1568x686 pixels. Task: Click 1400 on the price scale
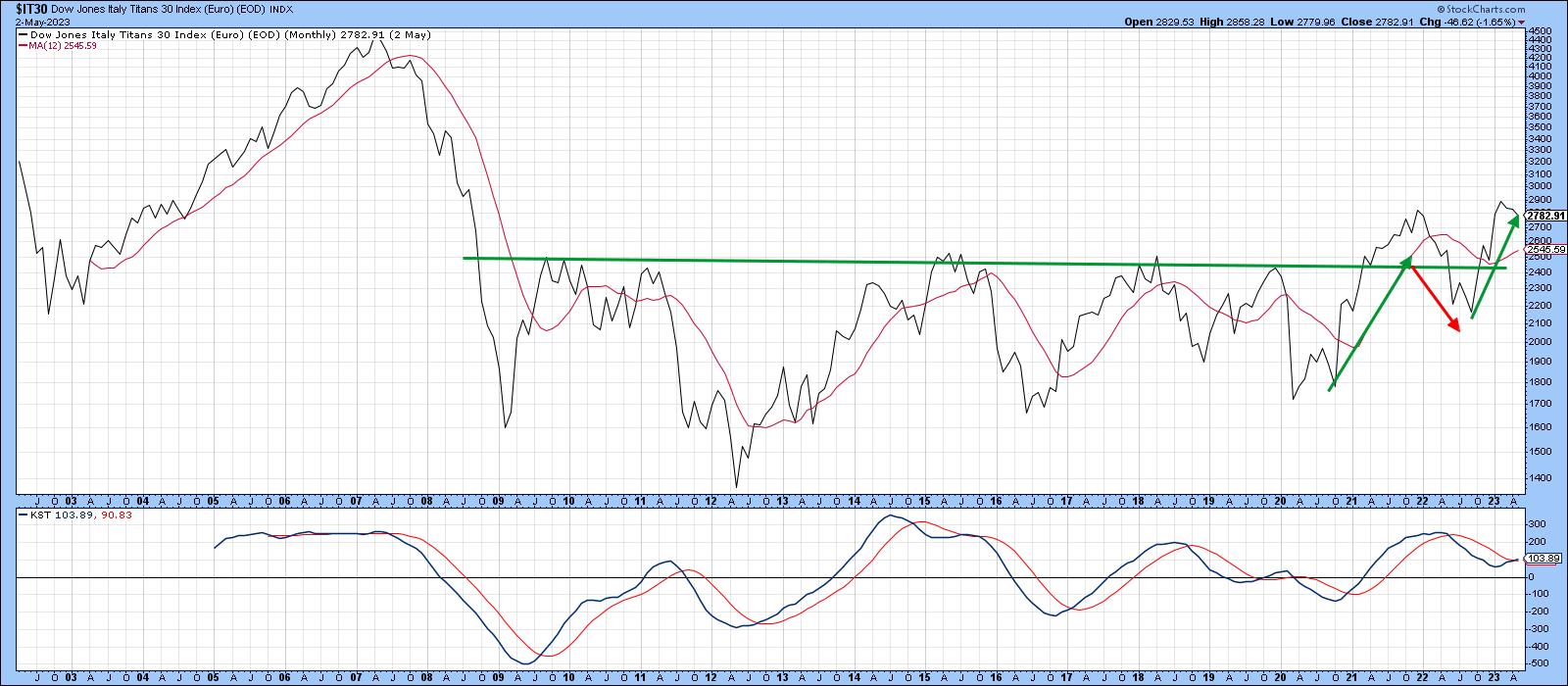(x=1540, y=478)
